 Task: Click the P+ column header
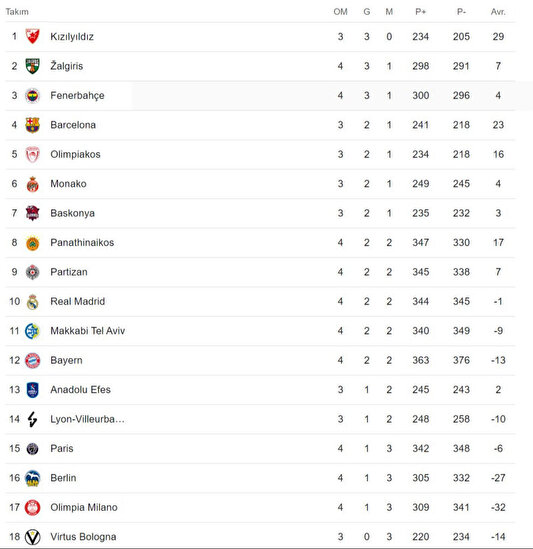pos(421,12)
